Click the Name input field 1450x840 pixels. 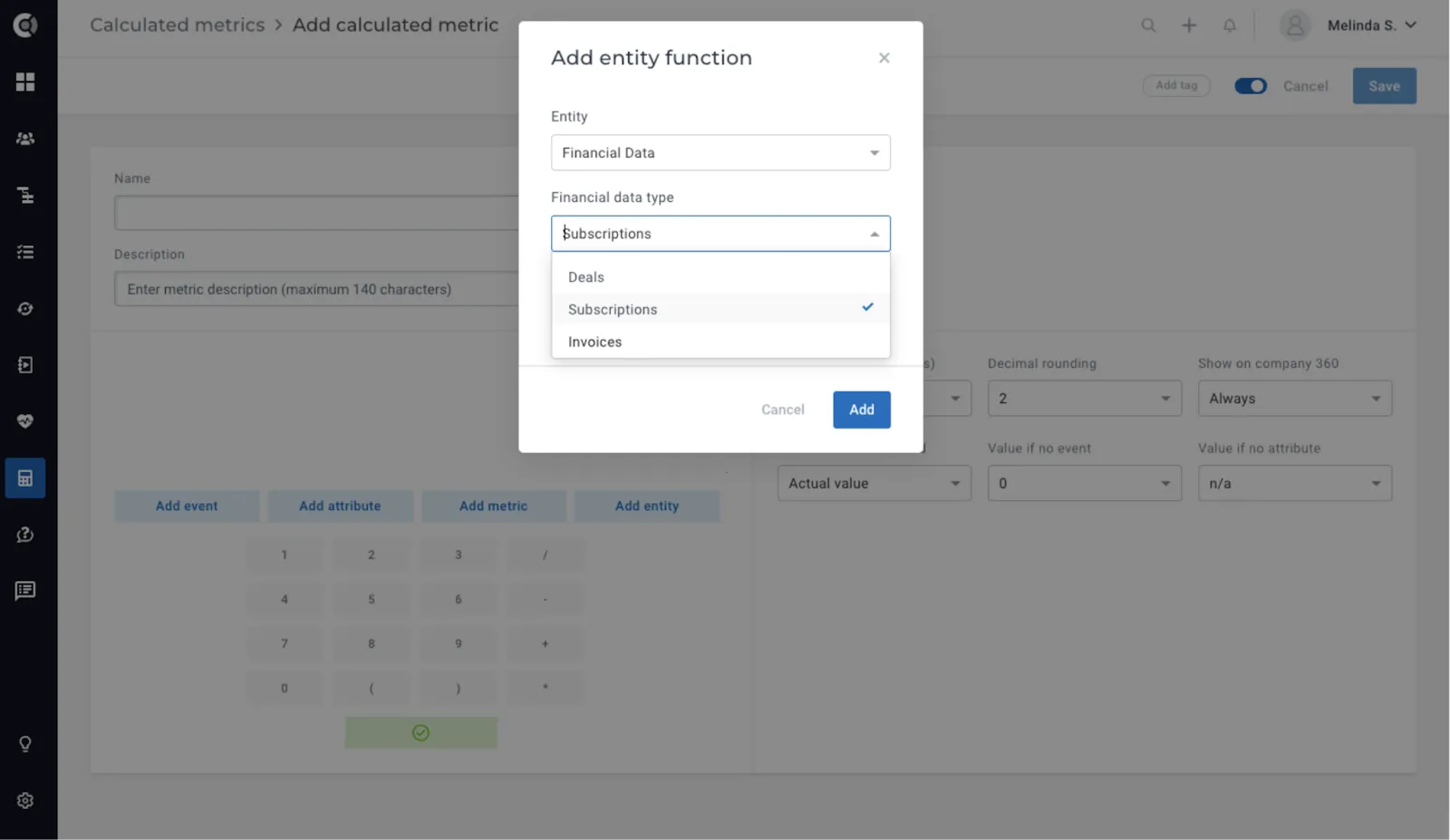[x=317, y=213]
